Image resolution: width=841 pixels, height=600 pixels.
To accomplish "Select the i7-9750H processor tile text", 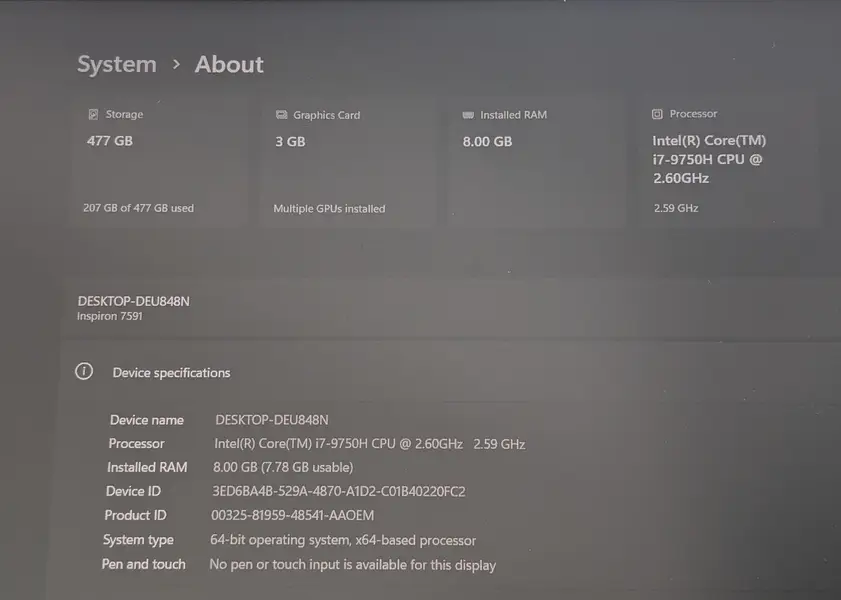I will [708, 159].
